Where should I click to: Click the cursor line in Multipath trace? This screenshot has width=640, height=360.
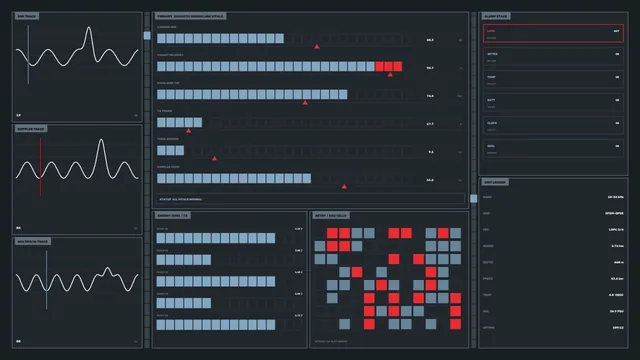(x=47, y=280)
